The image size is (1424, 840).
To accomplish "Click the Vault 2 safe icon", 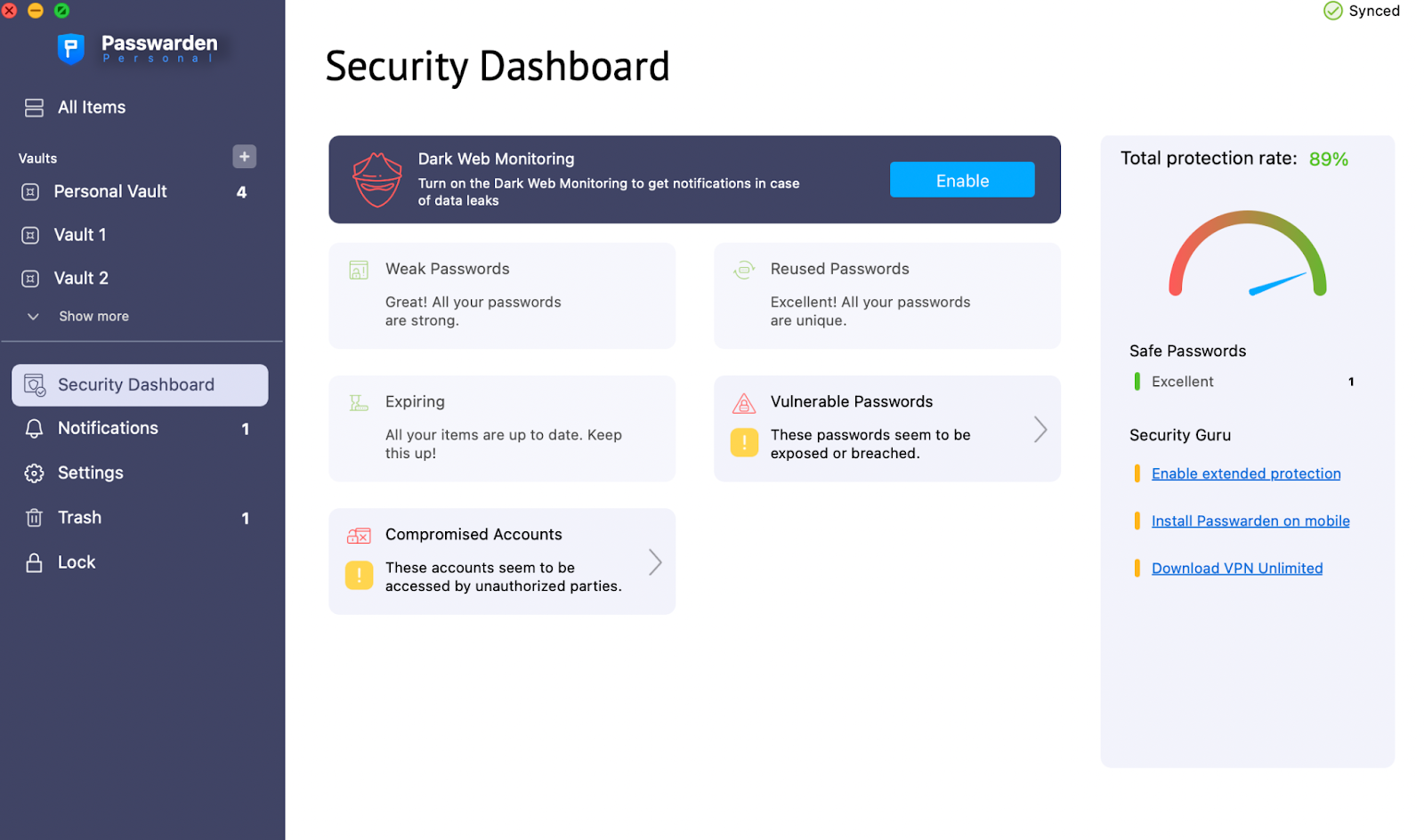I will click(x=30, y=279).
